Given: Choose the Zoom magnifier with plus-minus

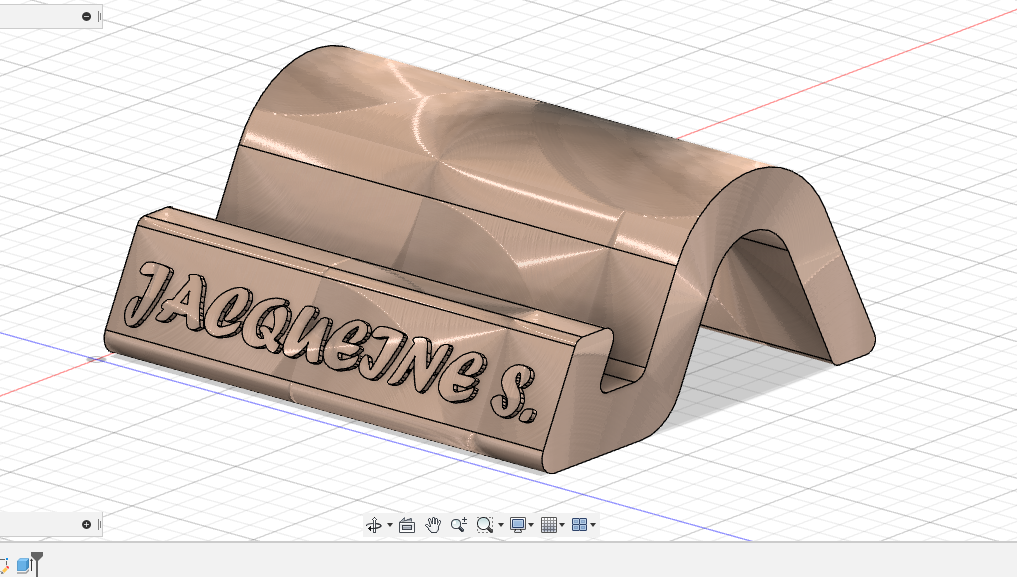Looking at the screenshot, I should (x=459, y=525).
